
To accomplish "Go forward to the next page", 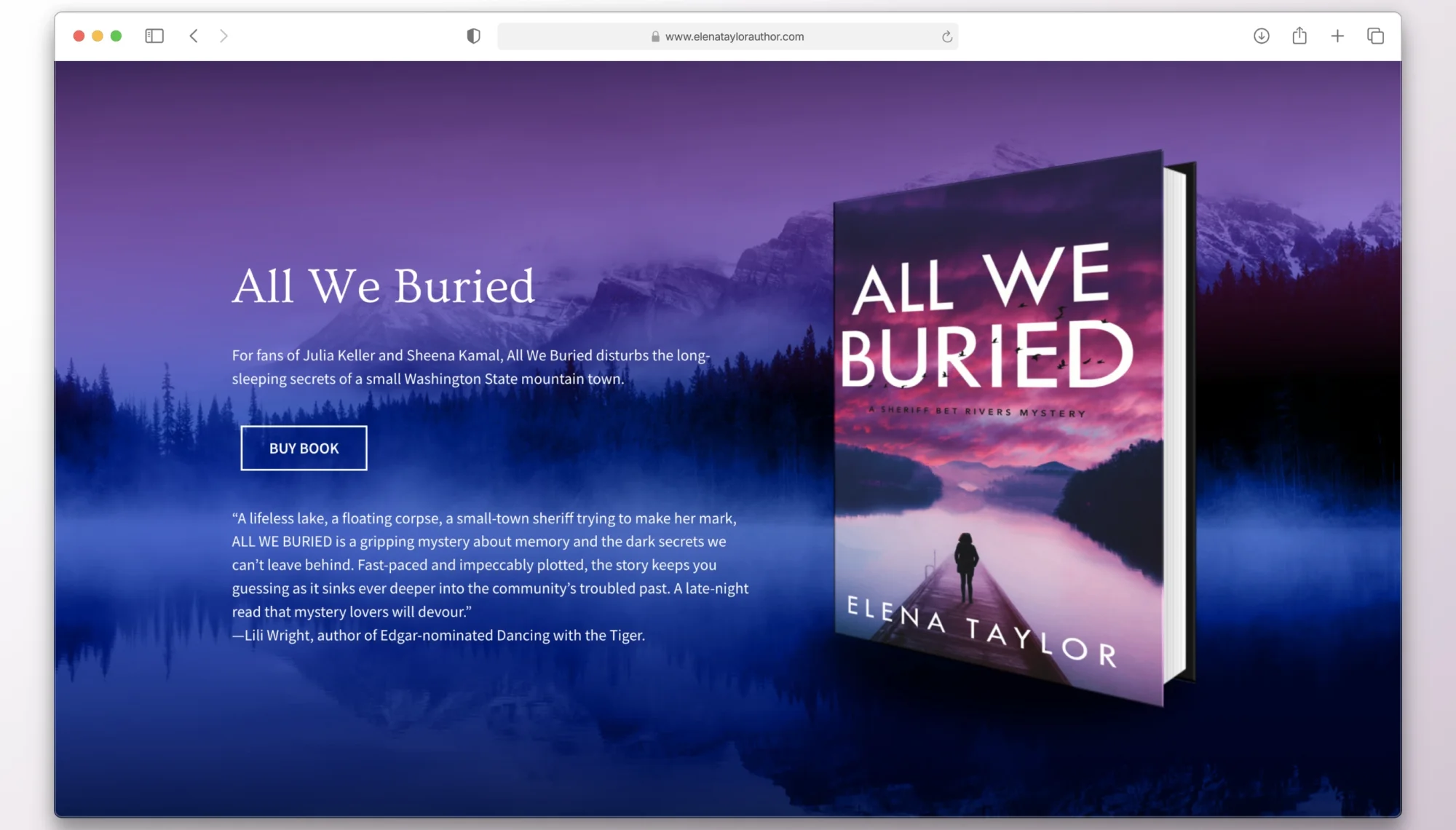I will 223,36.
